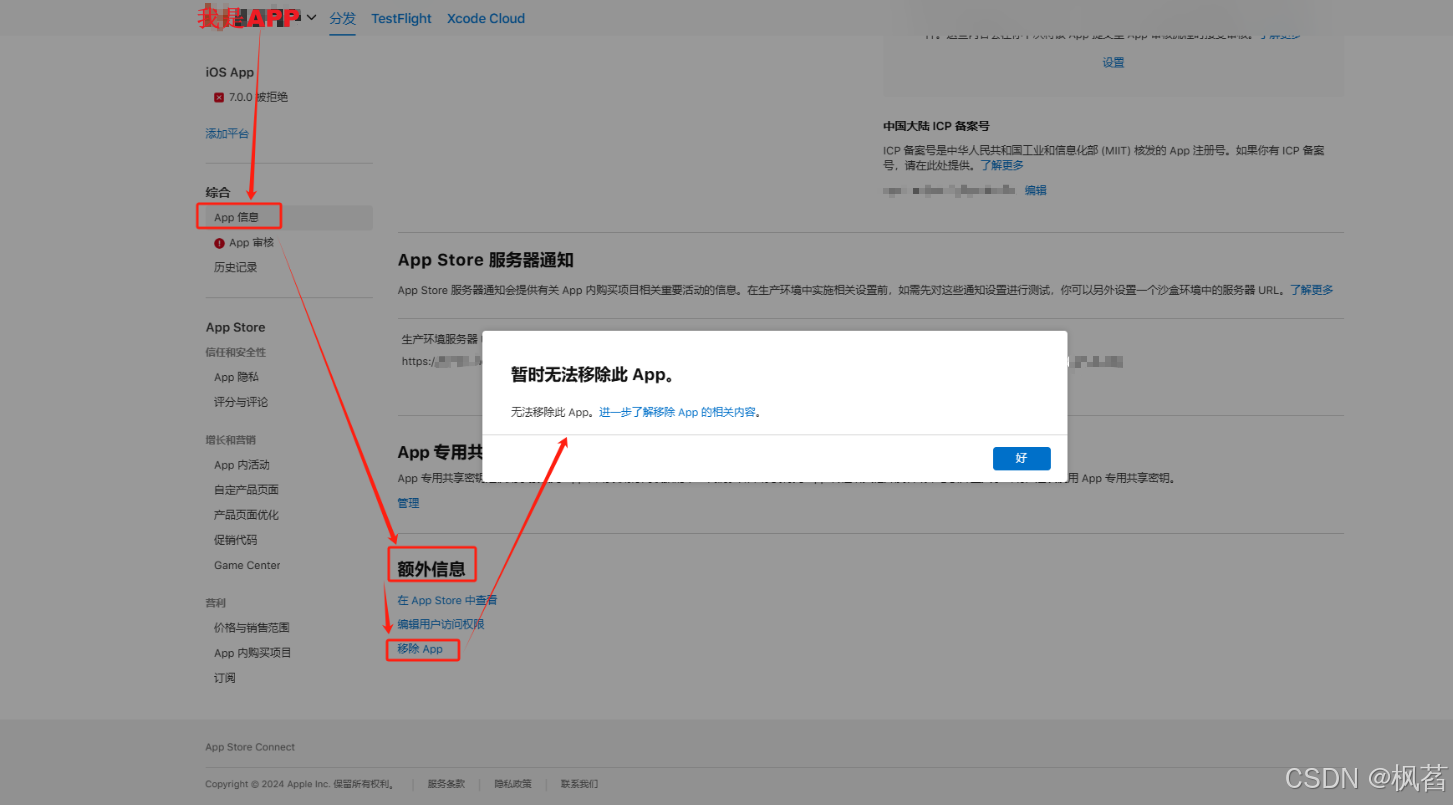Go to the Xcode Cloud tab
The image size is (1453, 805).
(x=486, y=18)
